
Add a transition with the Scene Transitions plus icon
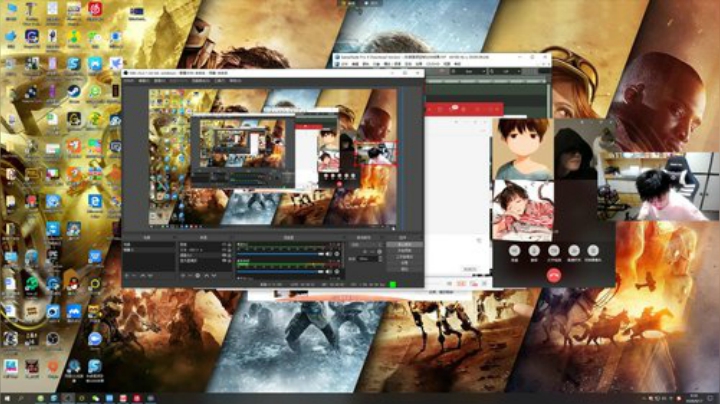[x=365, y=252]
